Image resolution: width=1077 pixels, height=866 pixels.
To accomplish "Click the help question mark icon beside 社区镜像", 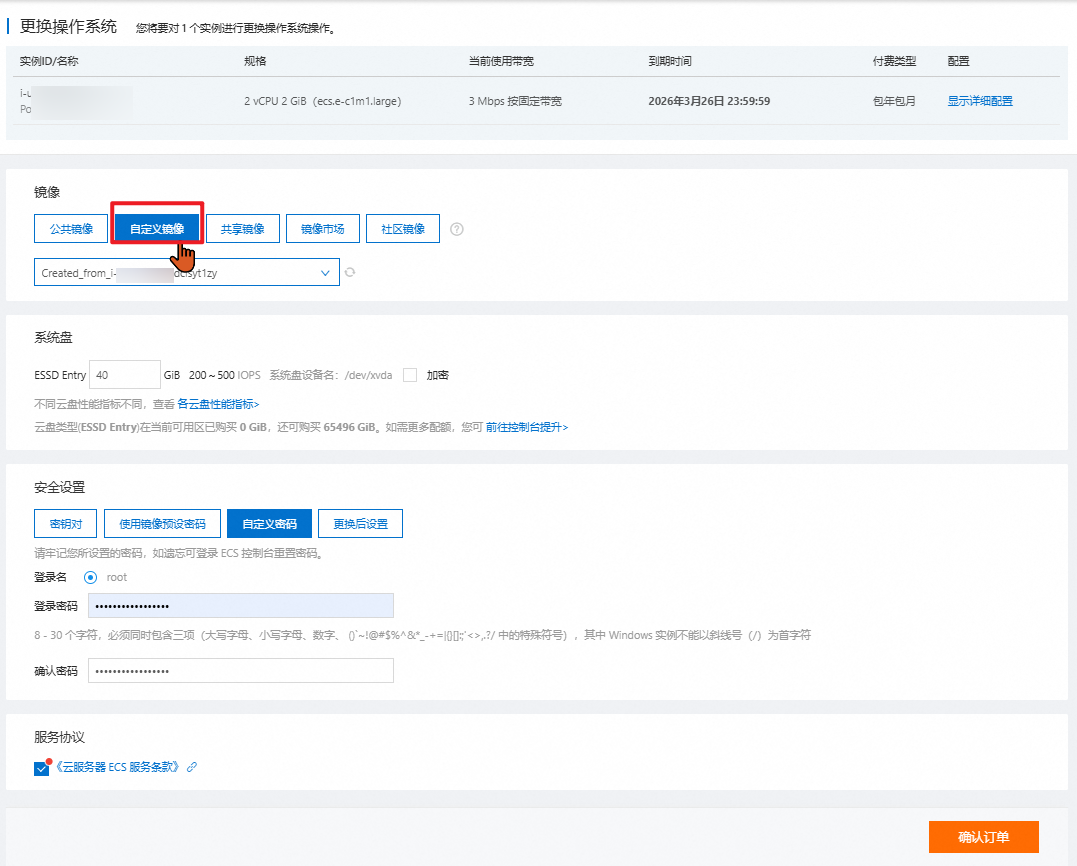I will click(457, 229).
